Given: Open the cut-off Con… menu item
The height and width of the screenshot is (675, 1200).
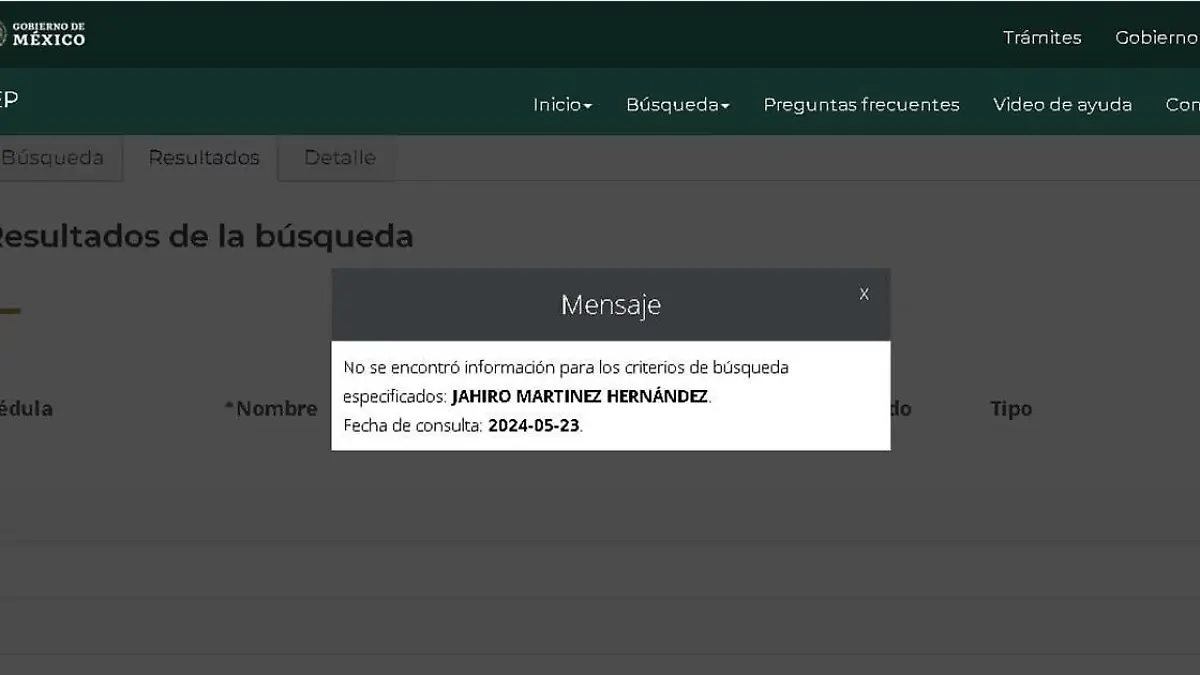Looking at the screenshot, I should pyautogui.click(x=1182, y=105).
